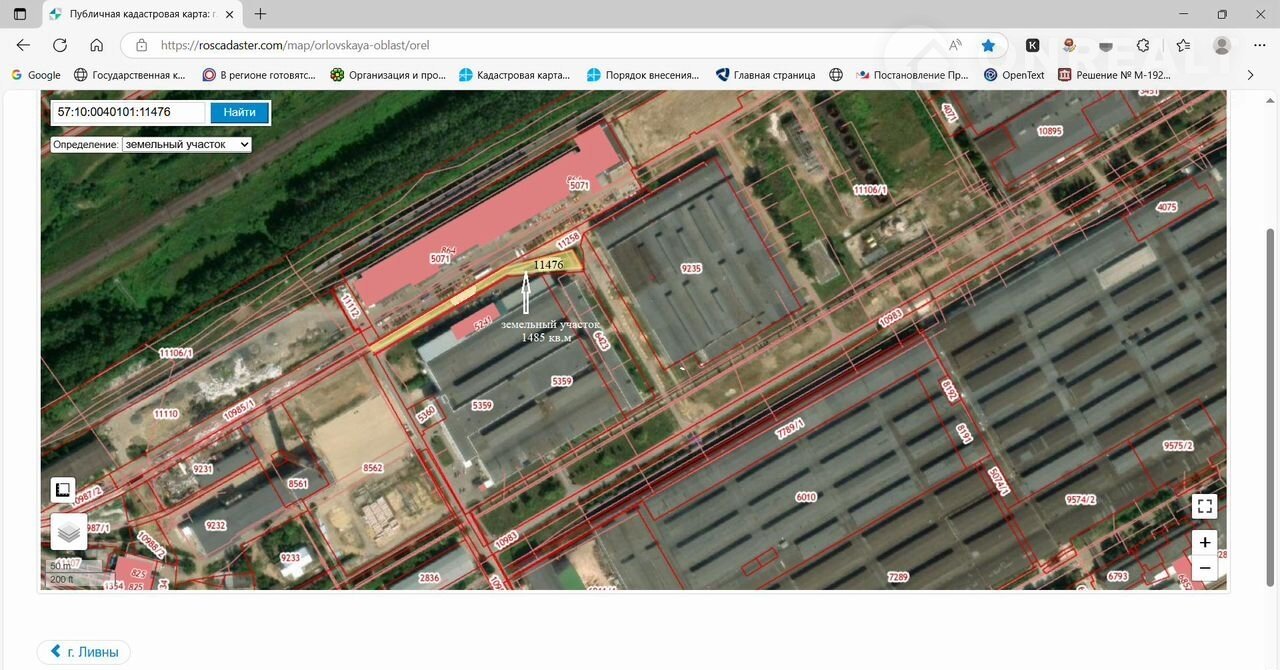Zoom out on the cadastral map
1280x670 pixels.
coord(1204,568)
